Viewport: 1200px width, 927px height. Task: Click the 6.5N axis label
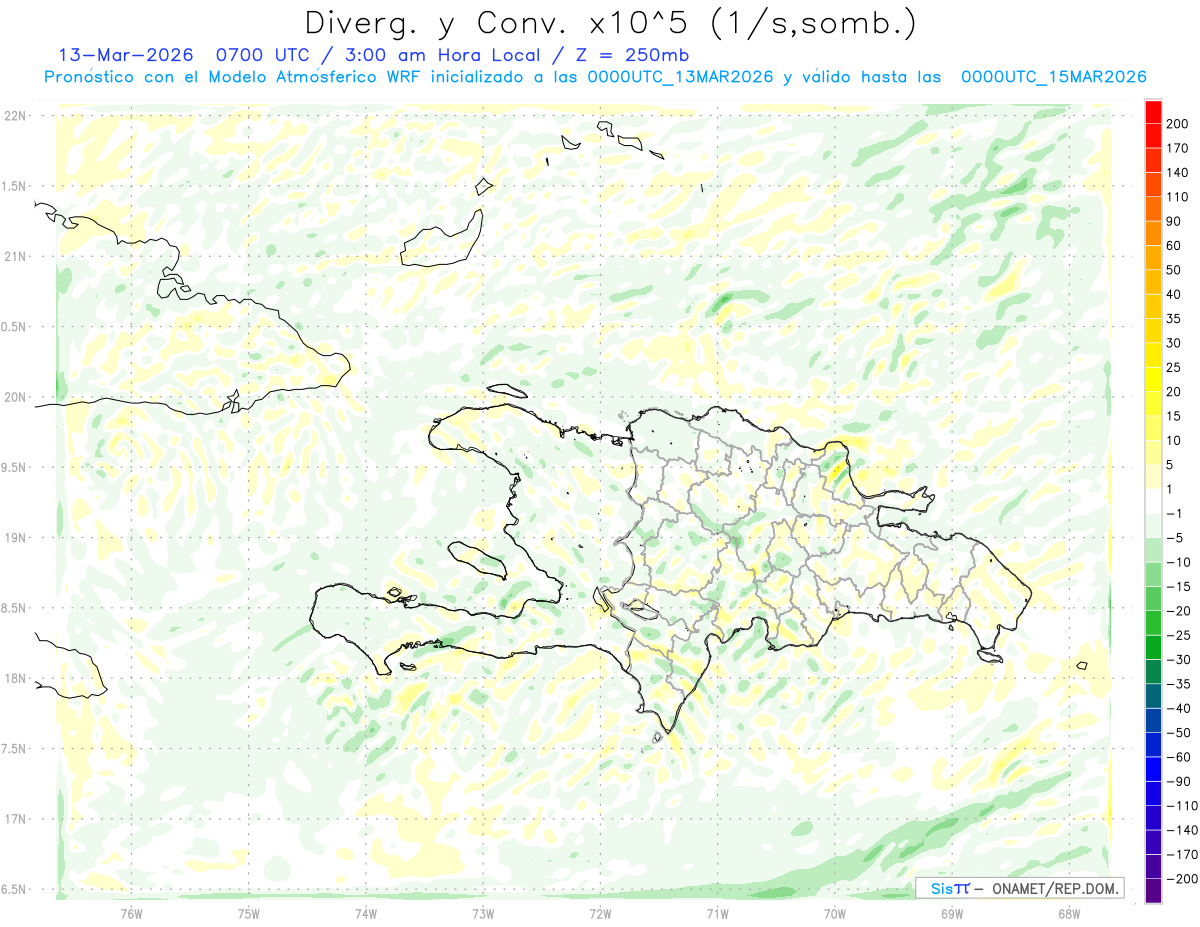14,889
